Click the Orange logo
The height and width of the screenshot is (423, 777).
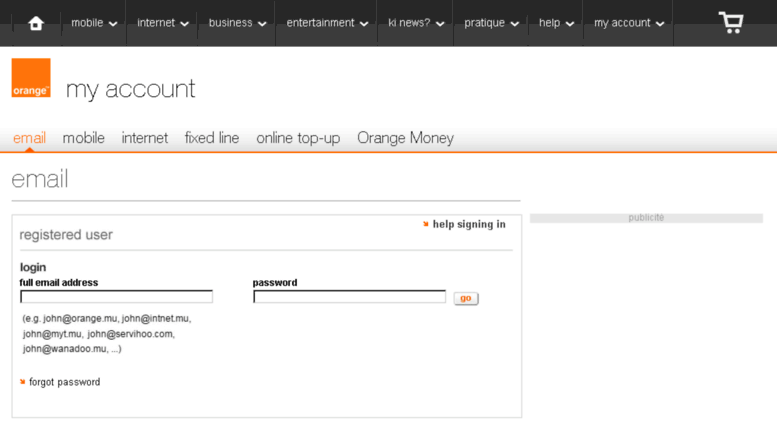pyautogui.click(x=31, y=78)
